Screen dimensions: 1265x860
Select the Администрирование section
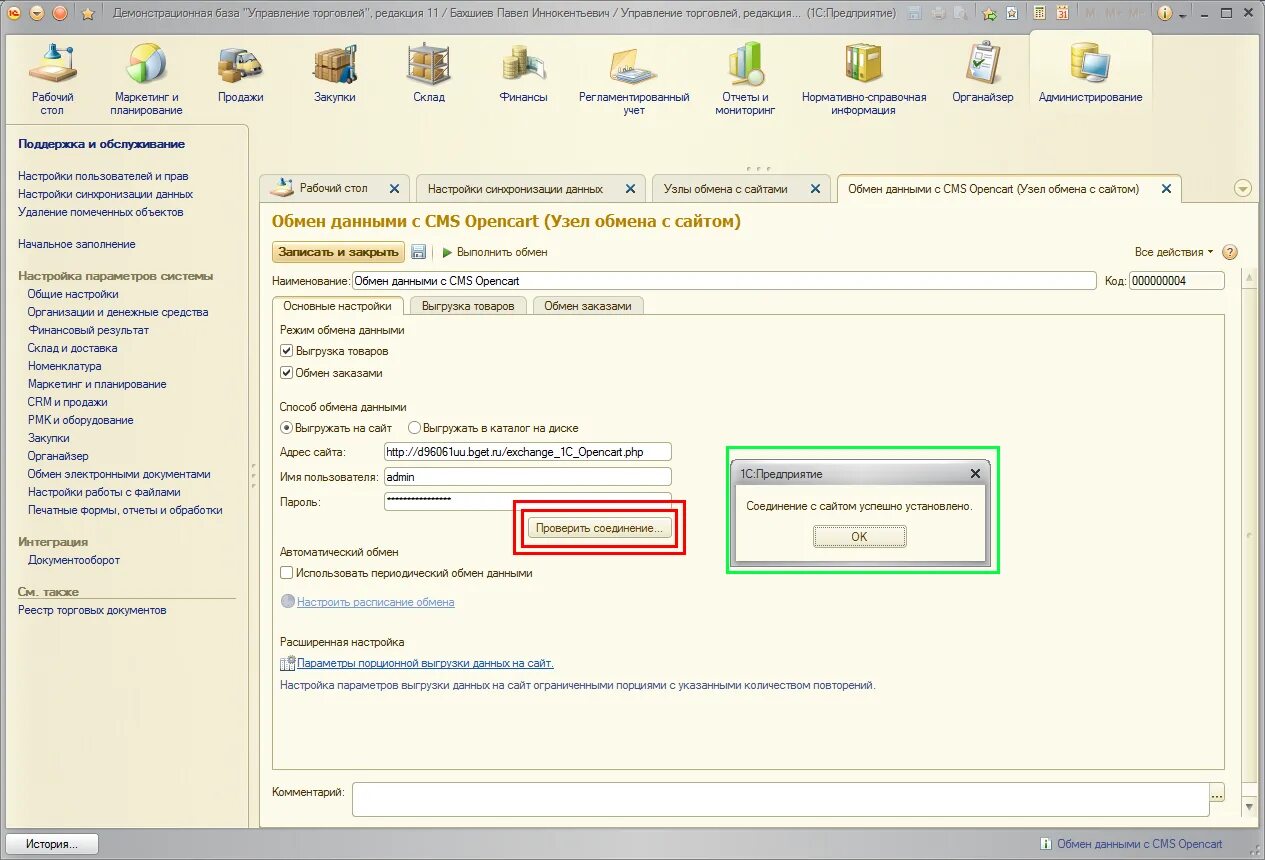click(x=1090, y=73)
